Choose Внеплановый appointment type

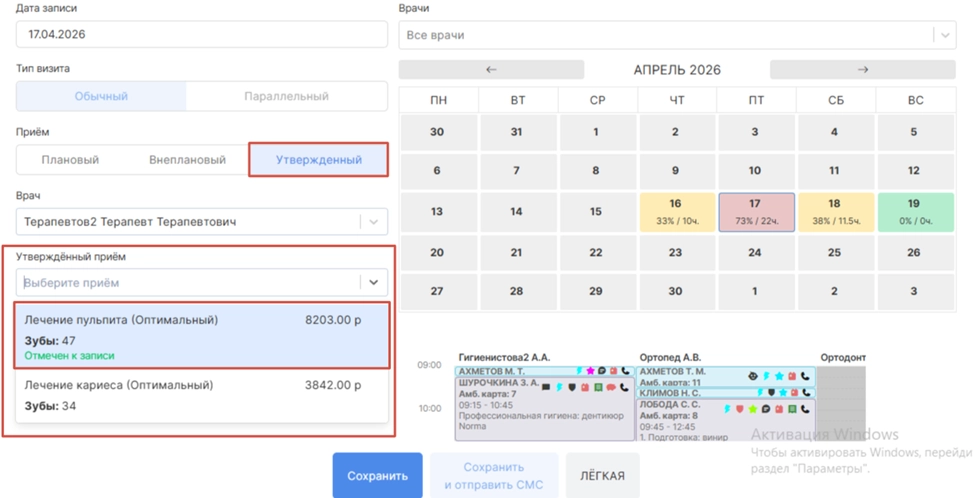pyautogui.click(x=187, y=160)
